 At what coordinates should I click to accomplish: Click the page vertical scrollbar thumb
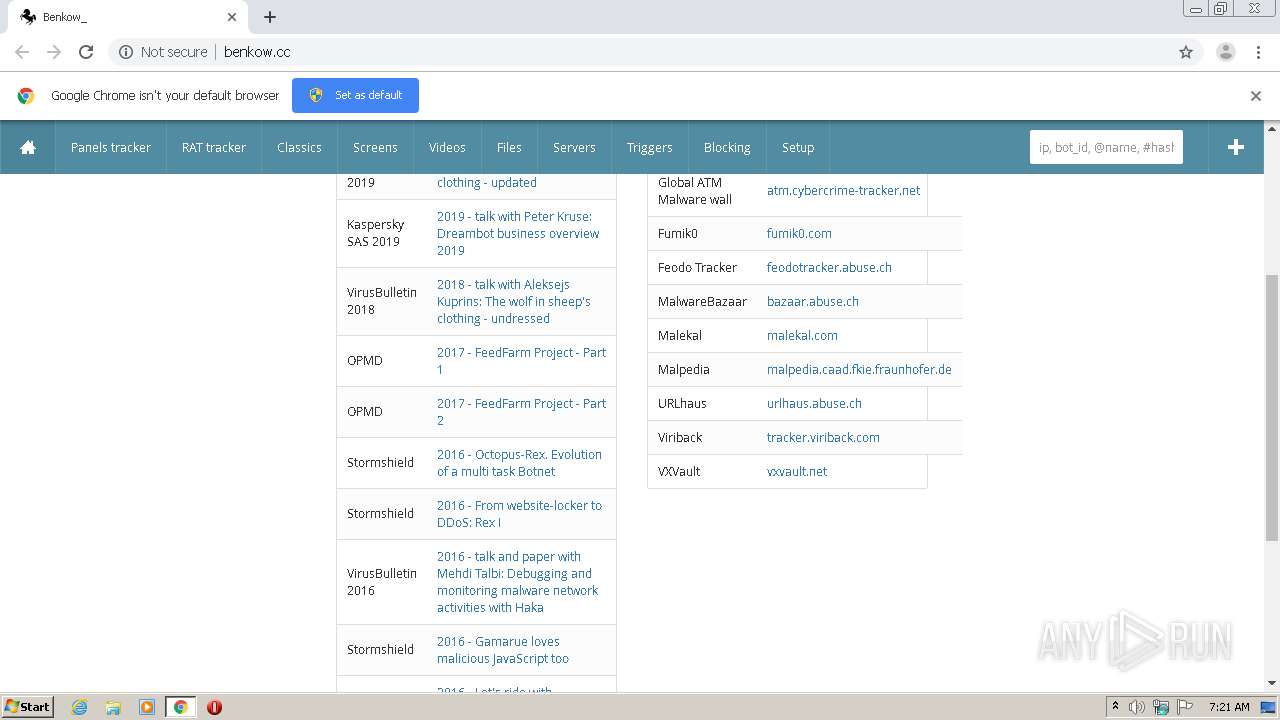point(1272,408)
